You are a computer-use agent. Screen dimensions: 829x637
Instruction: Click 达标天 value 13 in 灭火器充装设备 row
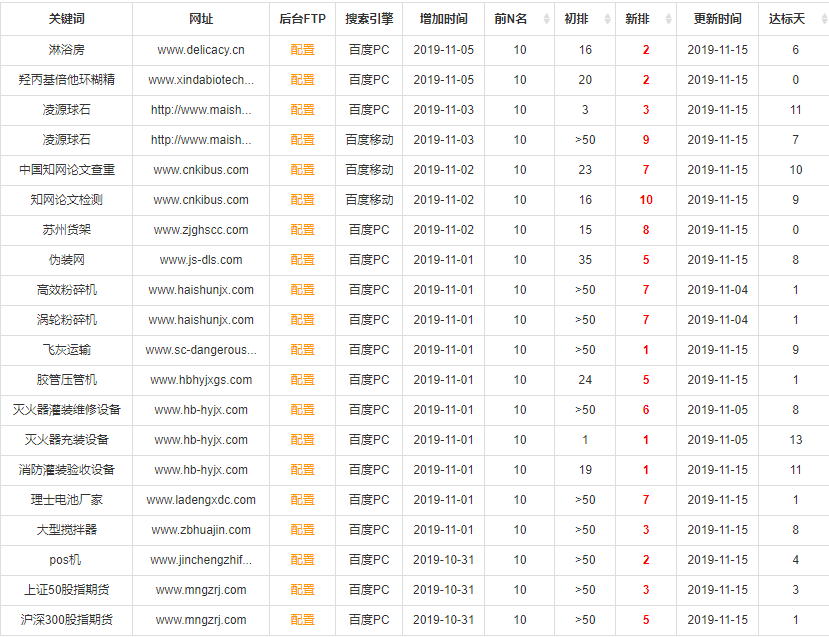(796, 440)
